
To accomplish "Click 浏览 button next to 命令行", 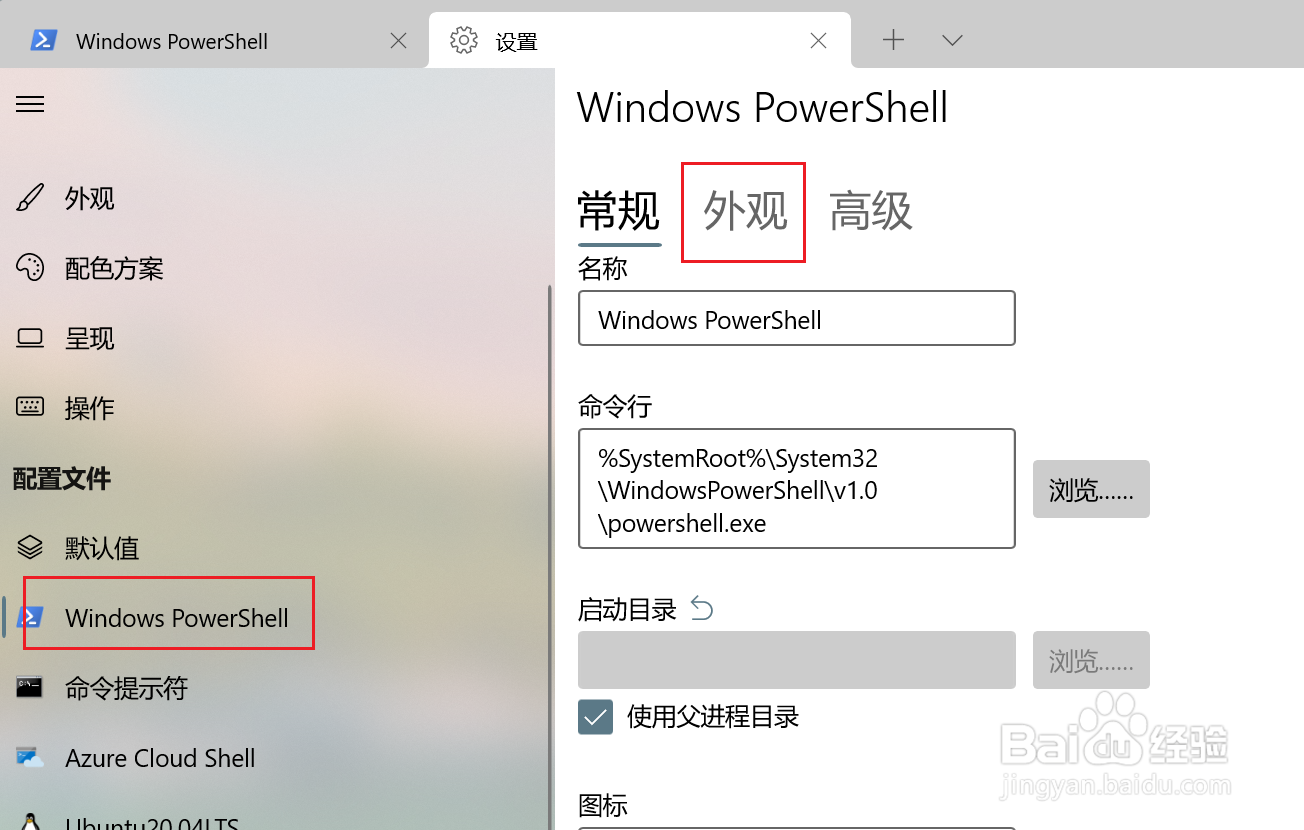I will (1091, 489).
